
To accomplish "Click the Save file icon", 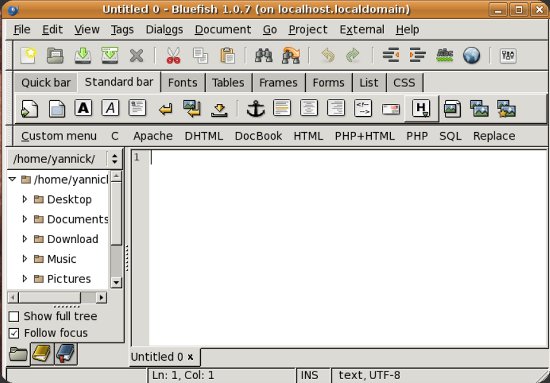I will click(83, 55).
